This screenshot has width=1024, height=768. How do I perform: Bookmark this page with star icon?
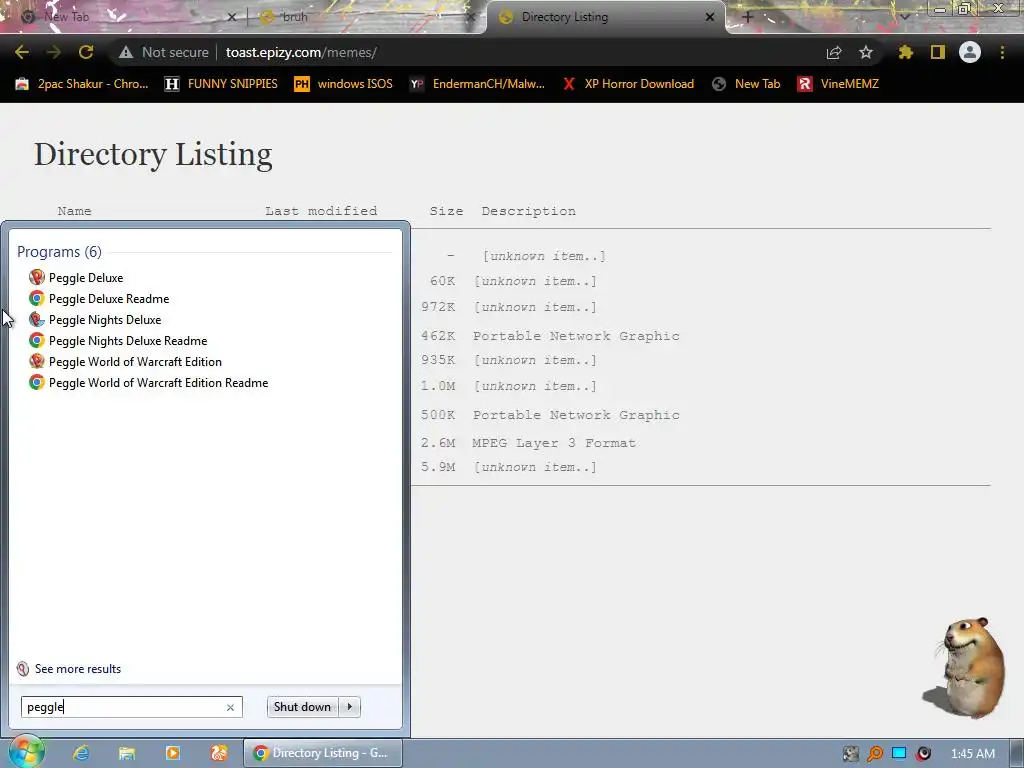[866, 52]
